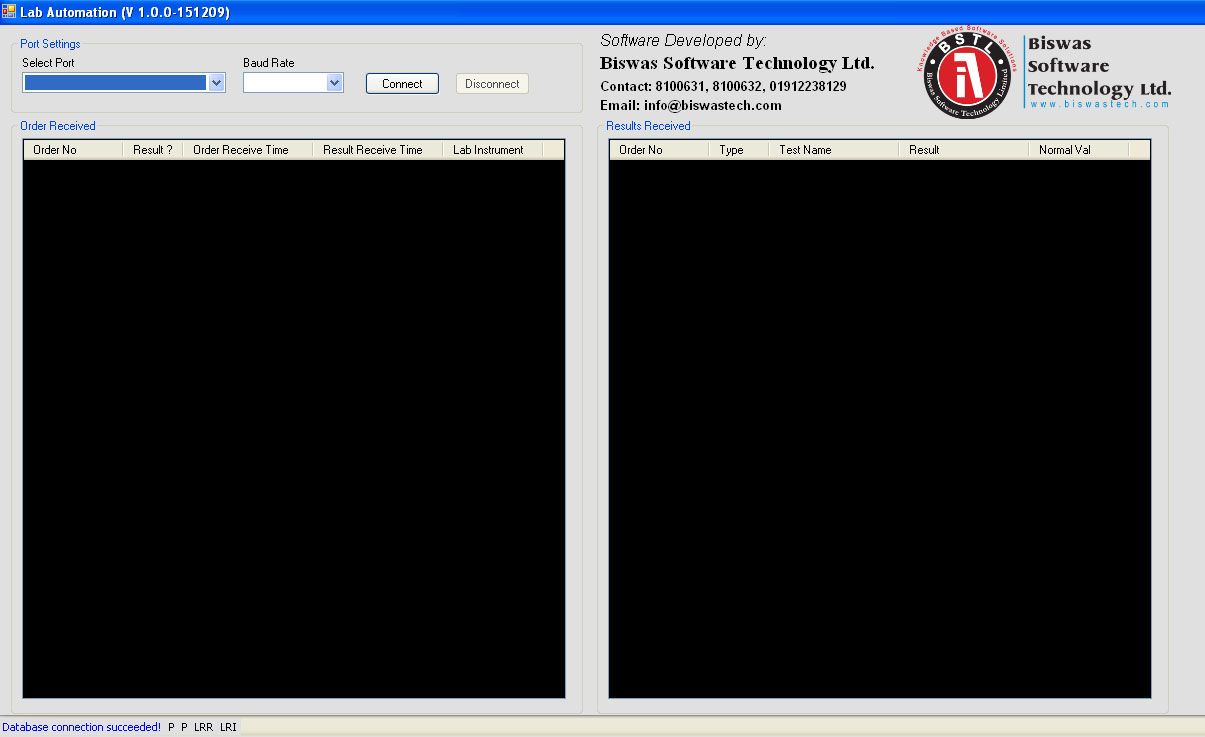
Task: Click the Lab Instrument column header
Action: click(493, 150)
